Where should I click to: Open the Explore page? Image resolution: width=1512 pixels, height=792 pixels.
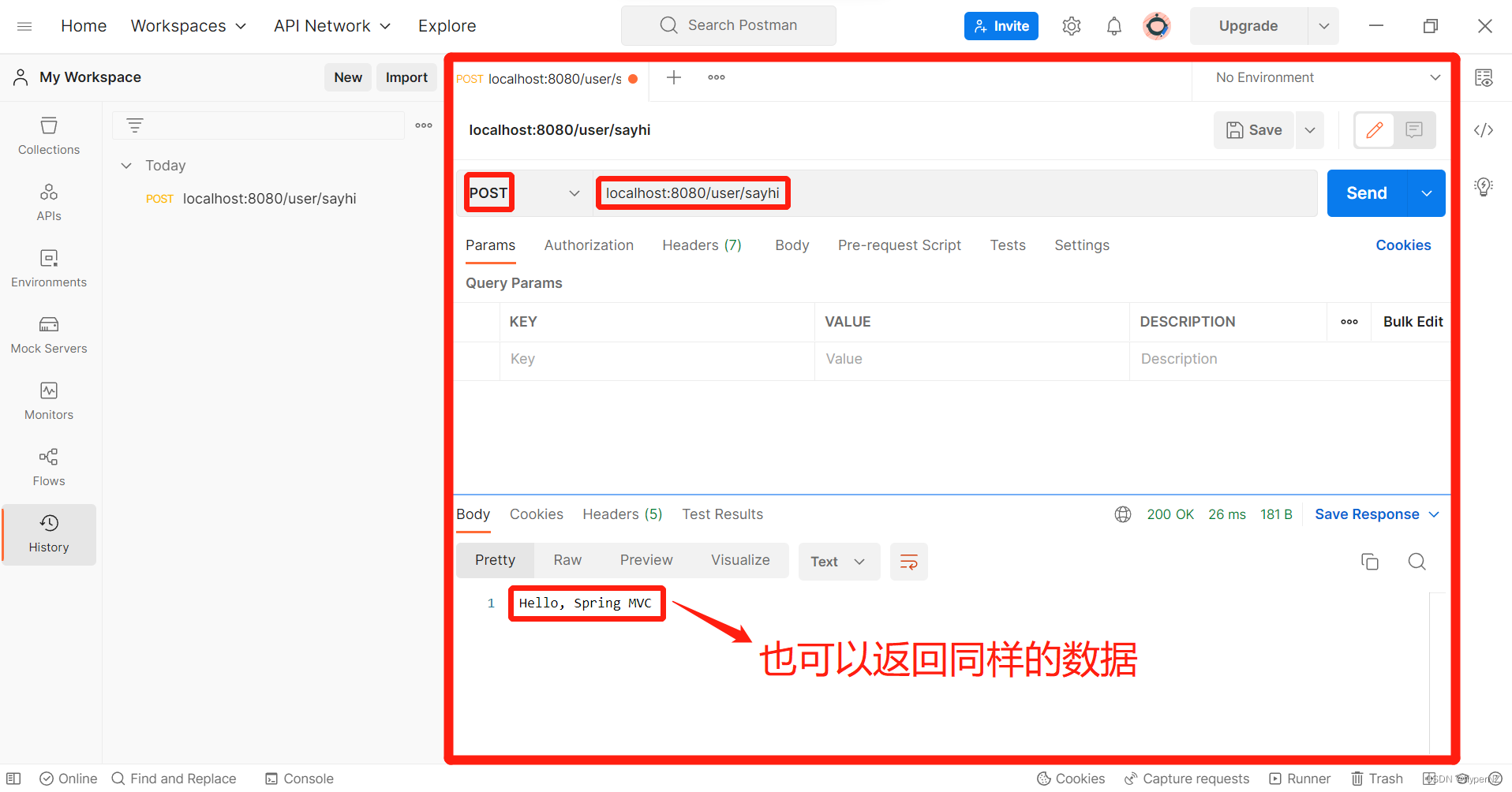click(447, 26)
